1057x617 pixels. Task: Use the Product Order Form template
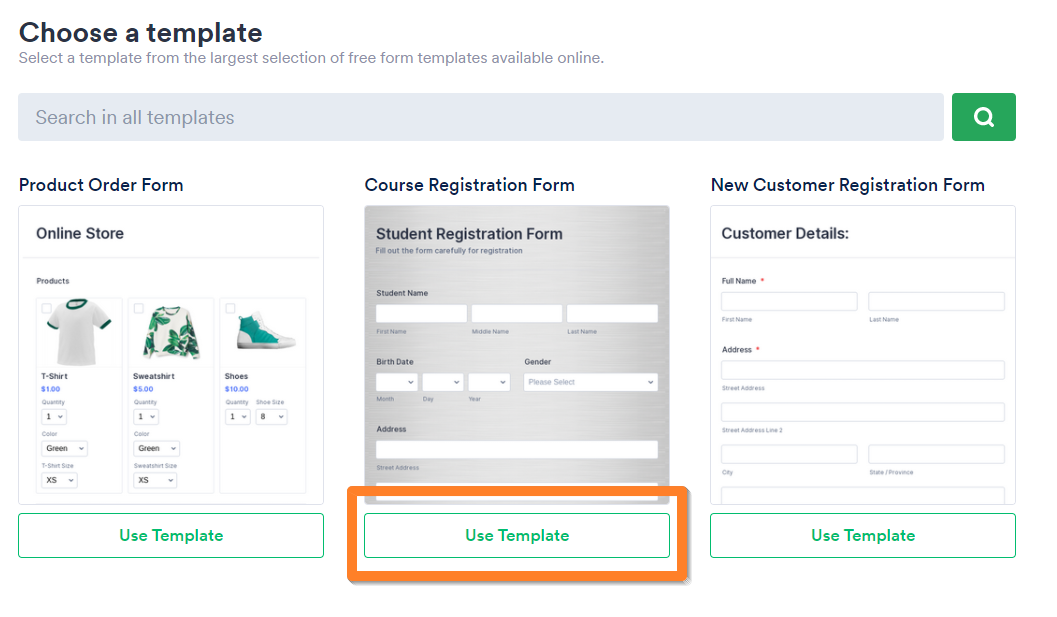point(171,535)
